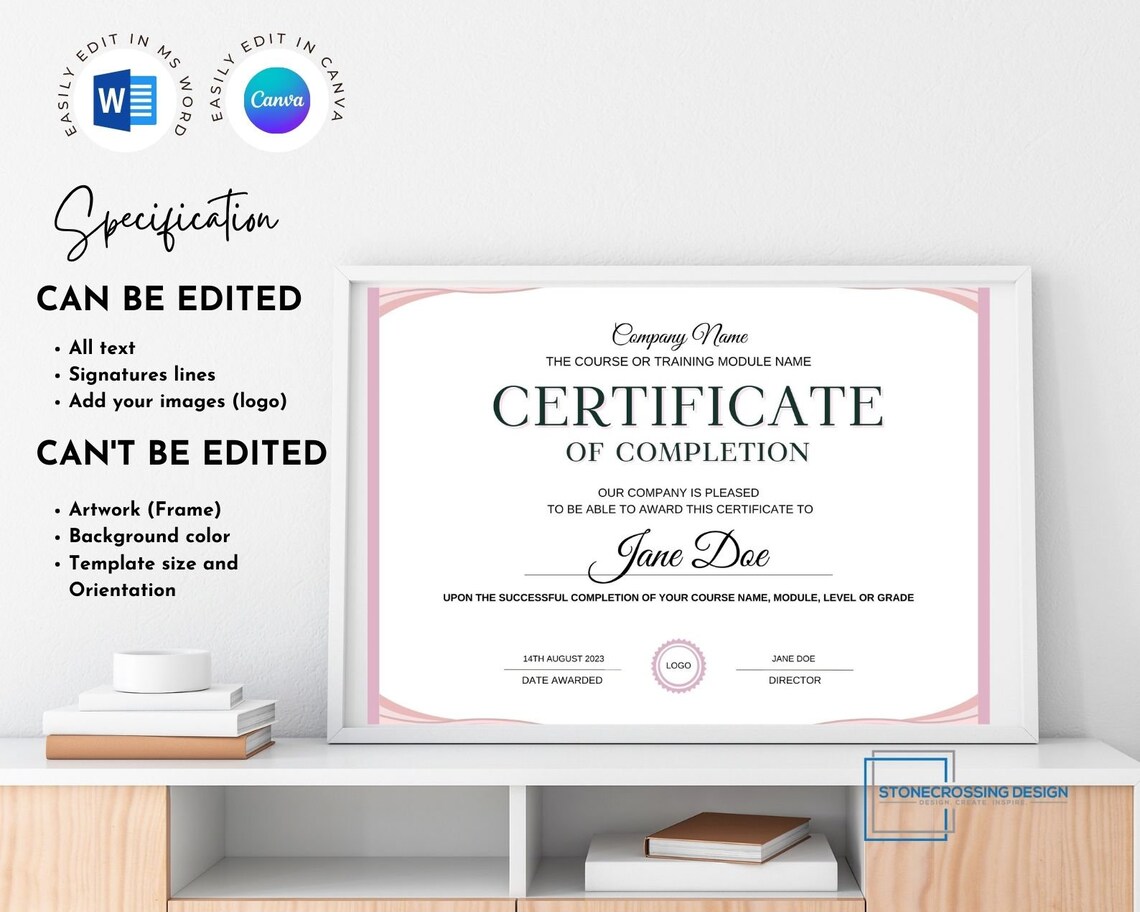Click the 'All text' bullet item
The width and height of the screenshot is (1140, 912).
[x=100, y=348]
